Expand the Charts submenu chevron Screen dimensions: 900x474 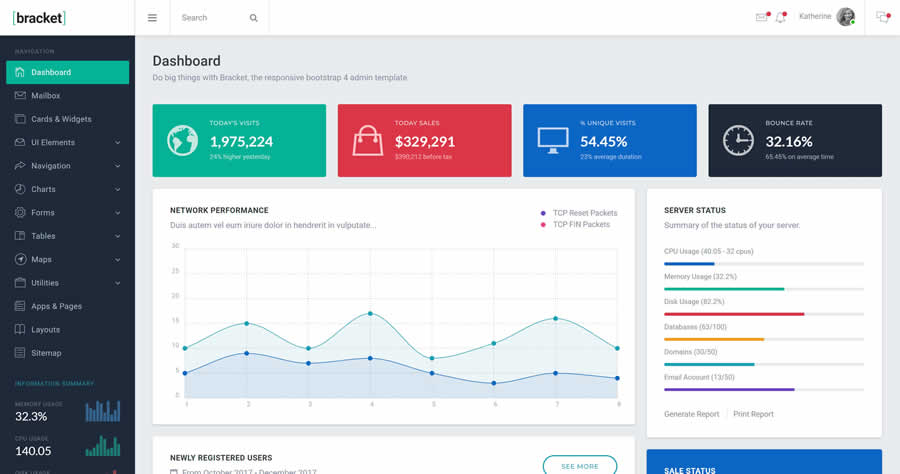coord(118,189)
